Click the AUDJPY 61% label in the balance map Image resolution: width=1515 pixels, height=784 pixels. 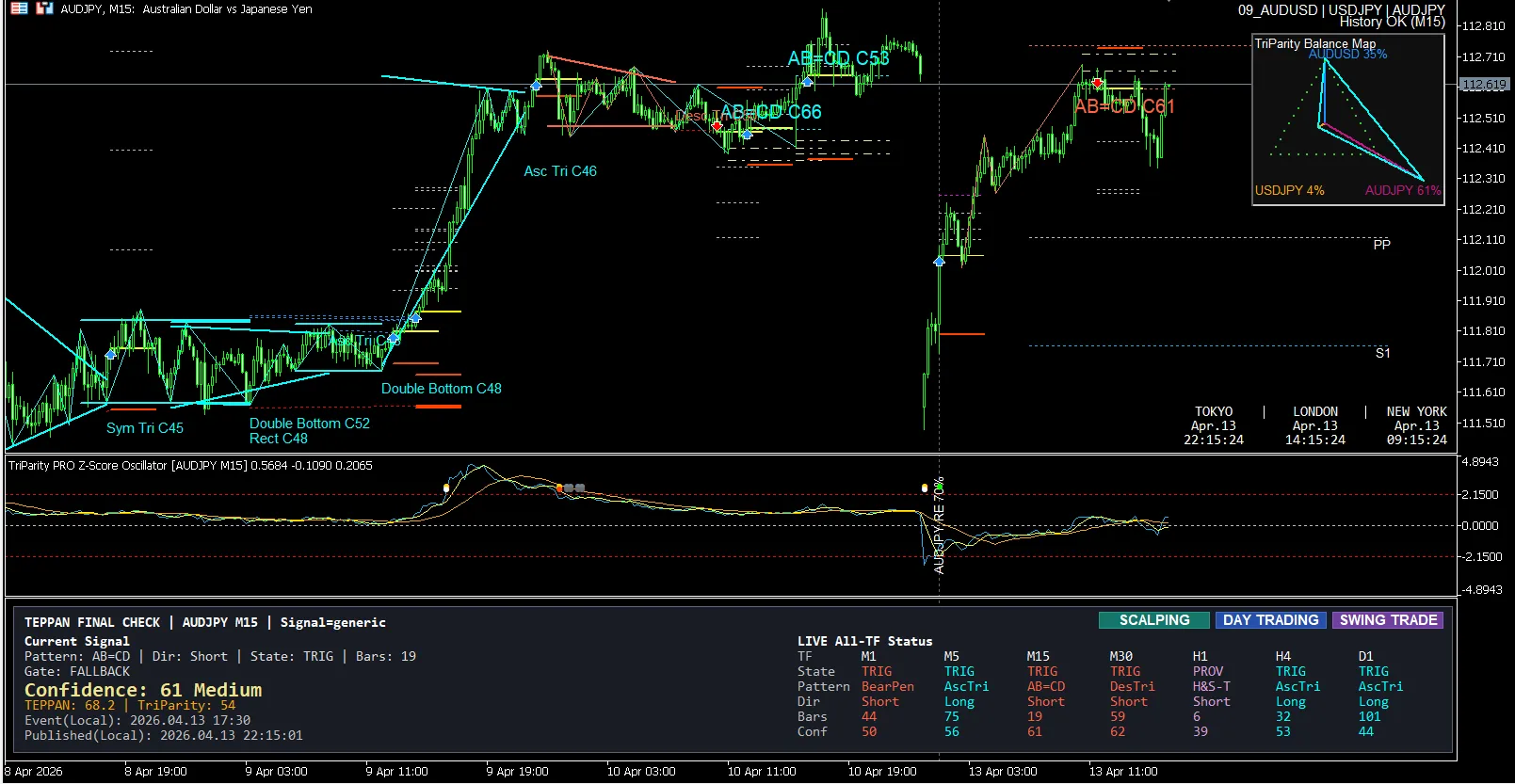pos(1403,190)
